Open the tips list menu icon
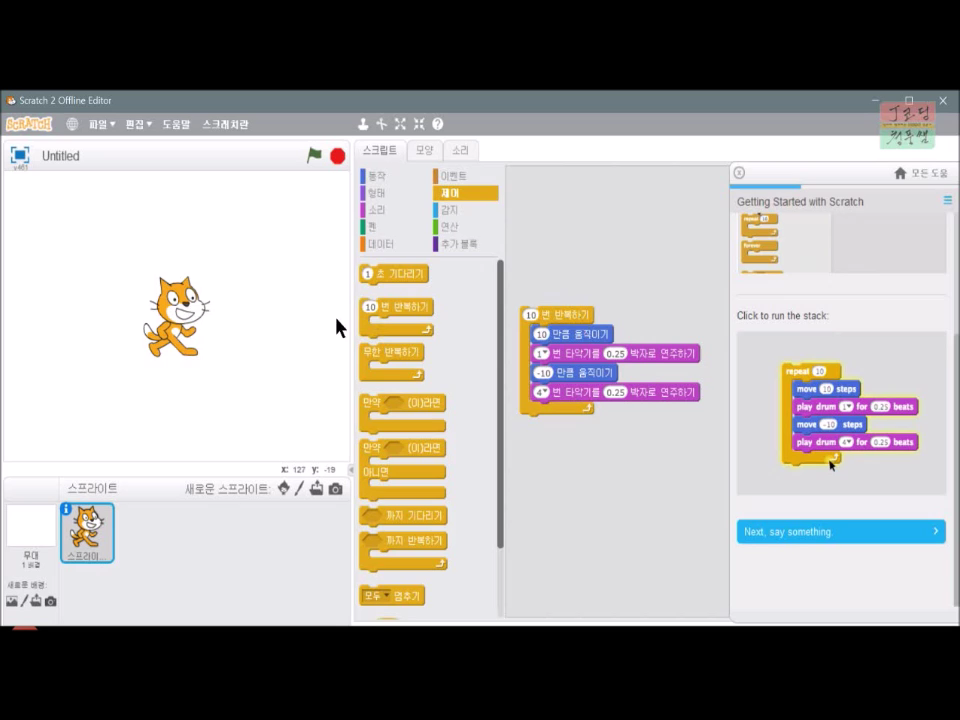This screenshot has width=960, height=720. (x=947, y=200)
